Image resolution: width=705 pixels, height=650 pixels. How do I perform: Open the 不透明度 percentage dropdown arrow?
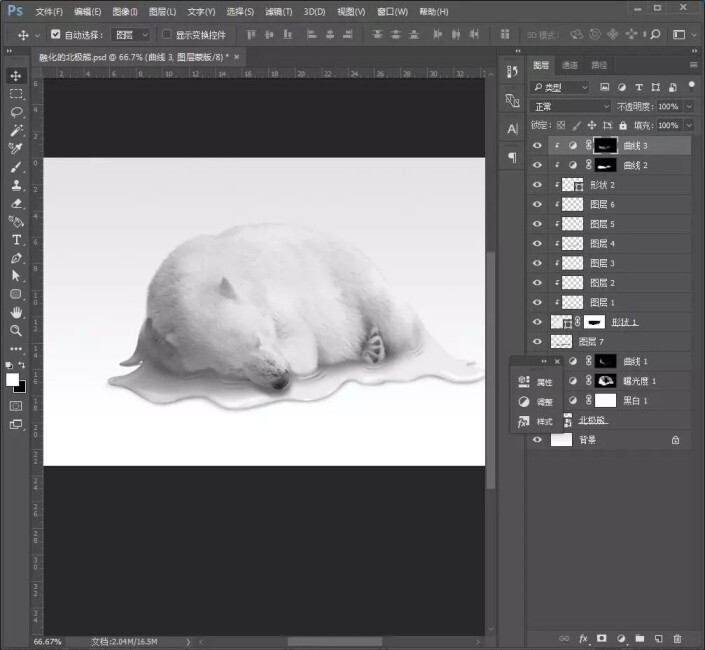(x=689, y=106)
